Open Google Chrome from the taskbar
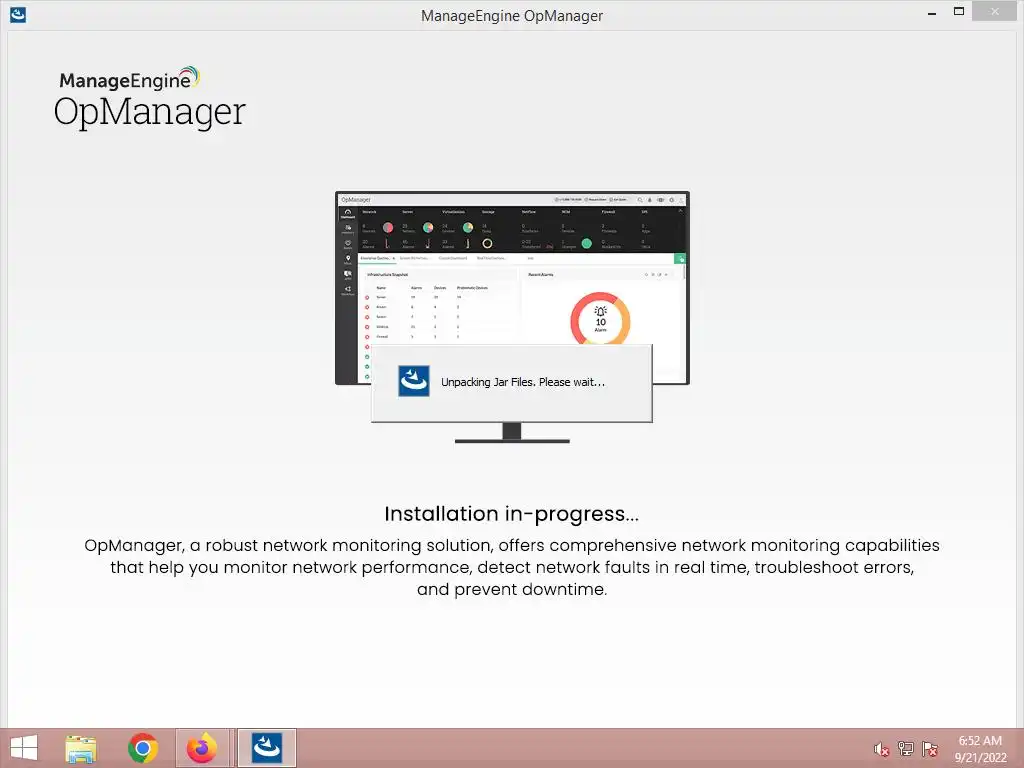The height and width of the screenshot is (768, 1024). pos(142,748)
